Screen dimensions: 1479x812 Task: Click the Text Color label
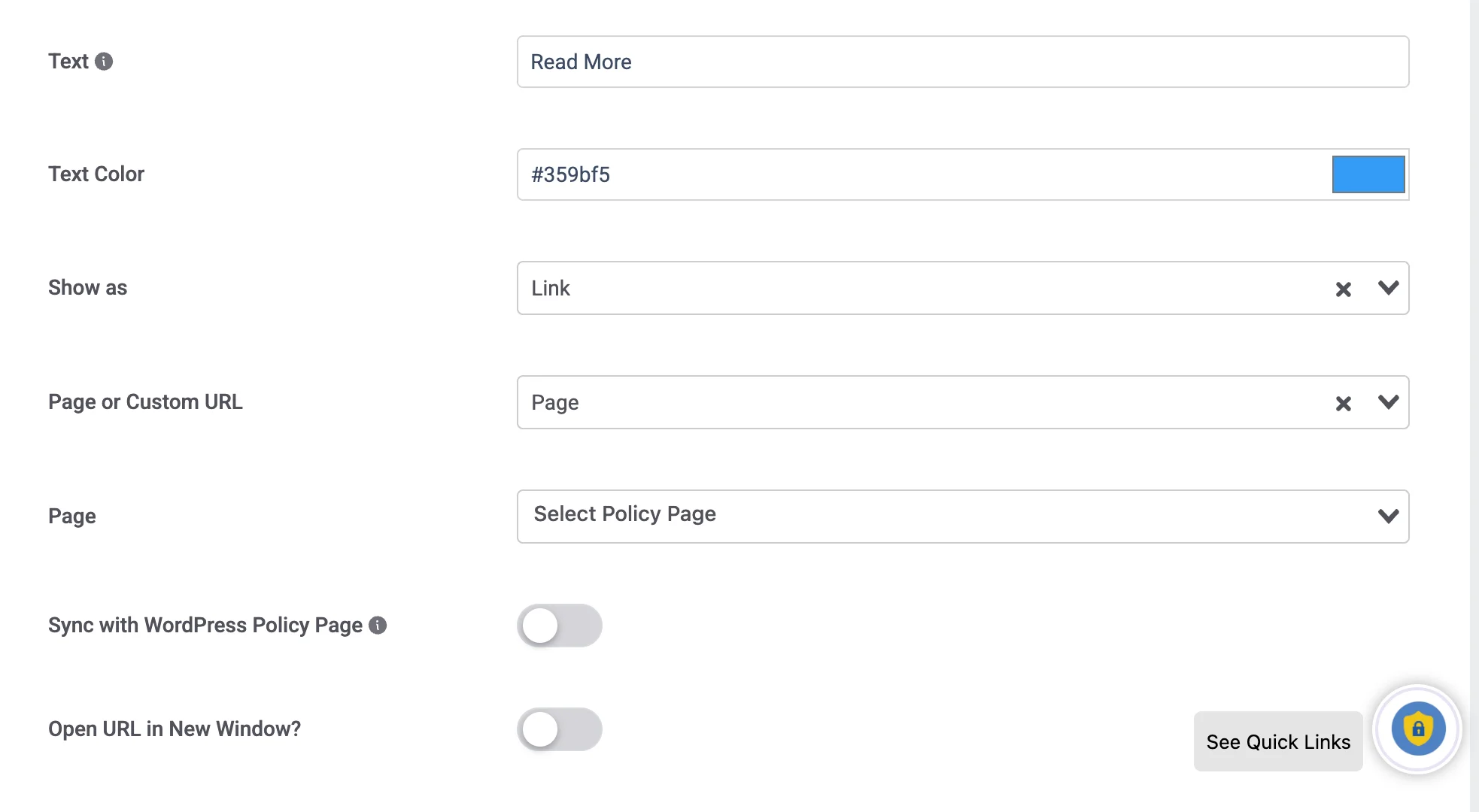click(x=96, y=174)
